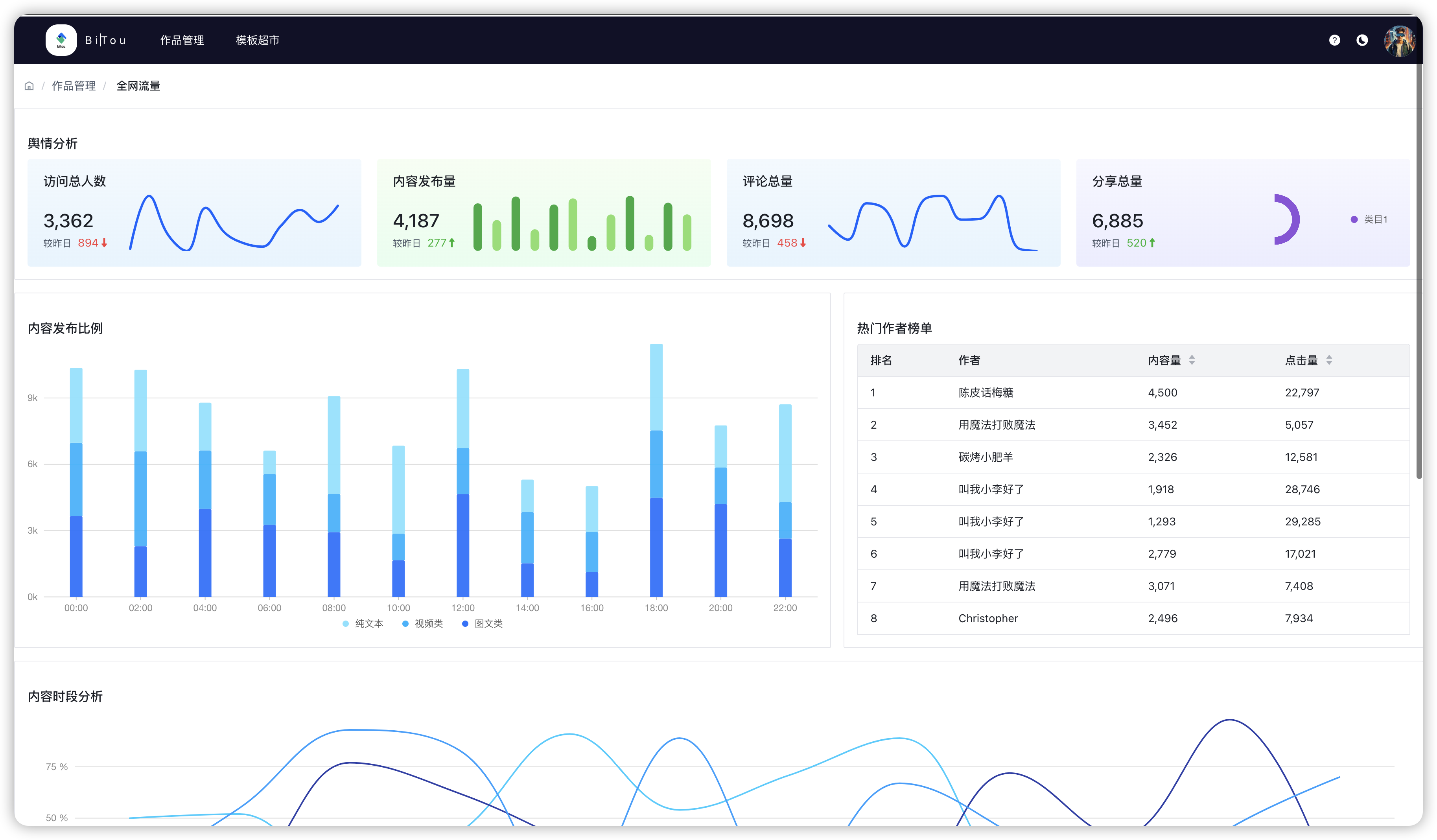Image resolution: width=1437 pixels, height=840 pixels.
Task: Click the 9k y-axis label
Action: tap(33, 398)
